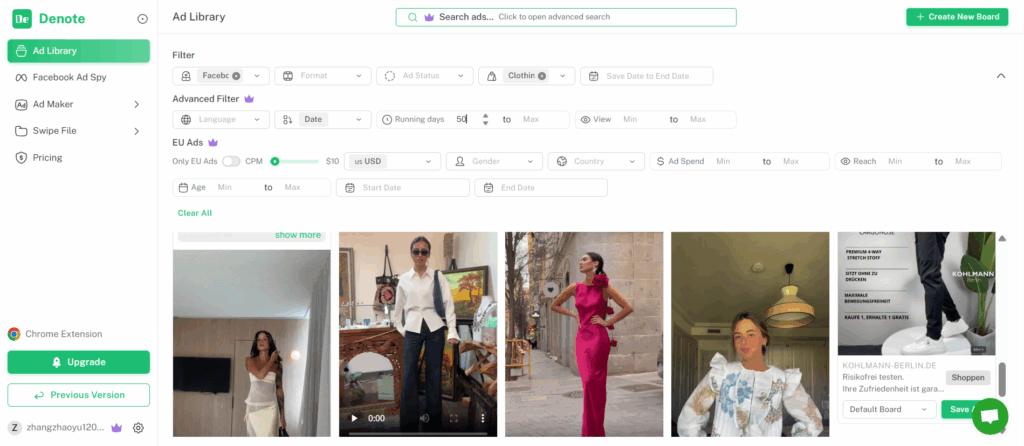Collapse sidebar with circle icon beside Denote

click(x=142, y=19)
